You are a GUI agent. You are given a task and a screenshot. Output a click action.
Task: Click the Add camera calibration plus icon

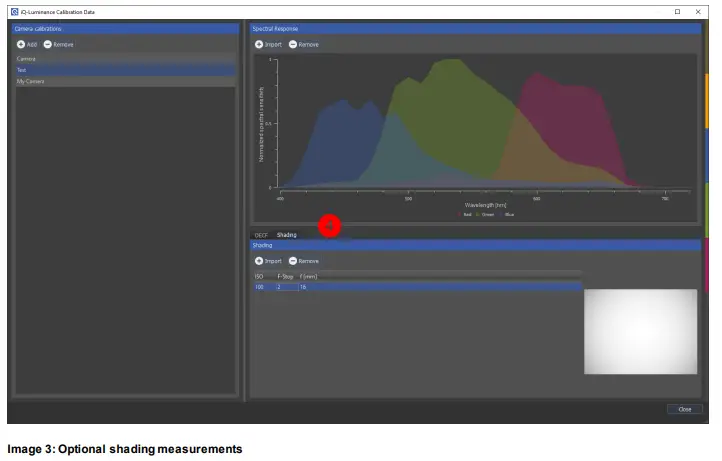[x=21, y=44]
